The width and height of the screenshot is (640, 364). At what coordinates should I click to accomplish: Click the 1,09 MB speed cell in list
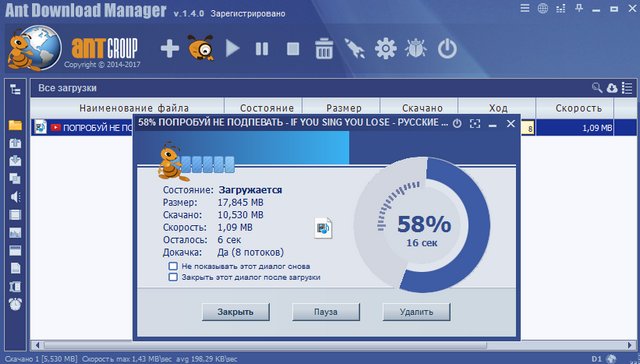[574, 128]
